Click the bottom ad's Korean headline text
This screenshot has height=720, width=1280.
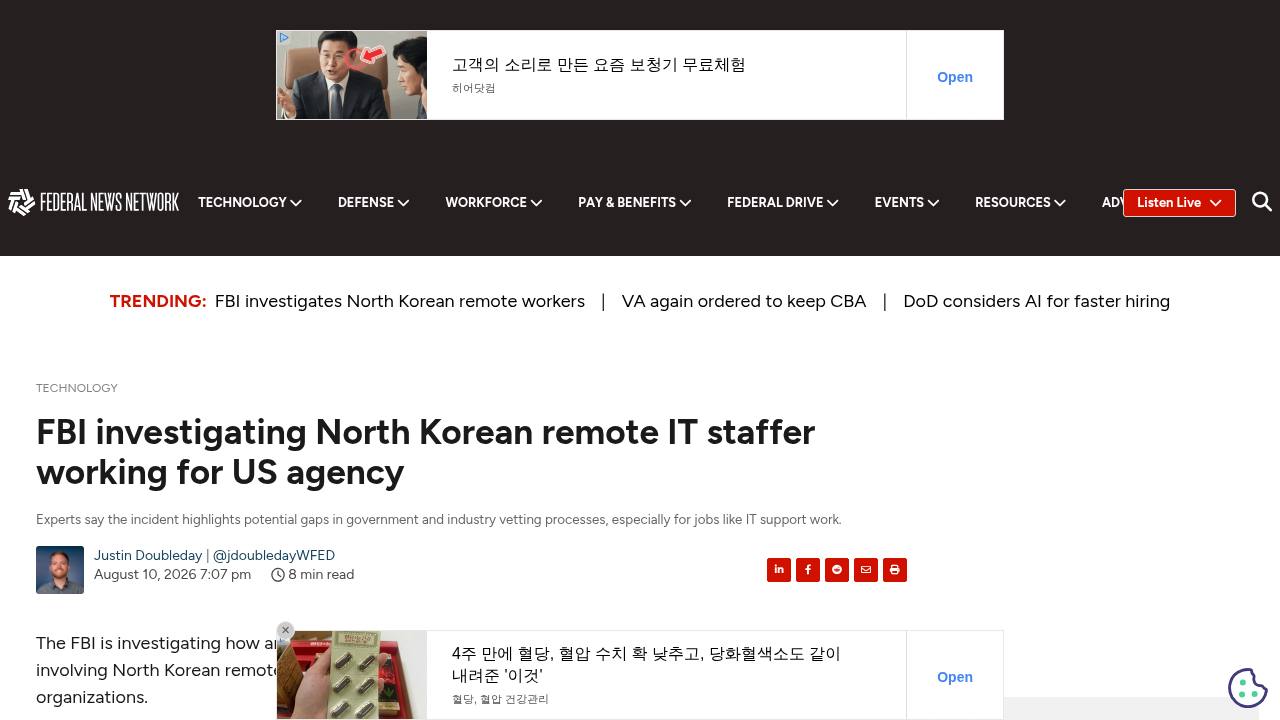pyautogui.click(x=646, y=664)
